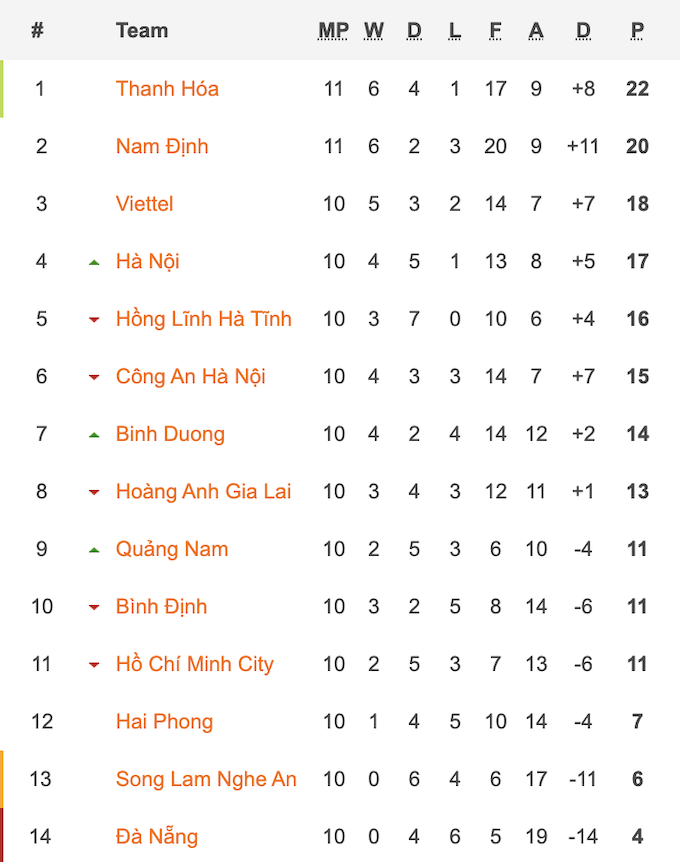Click the red down arrow beside Hoàng Anh Gia Lai
680x862 pixels.
click(x=94, y=492)
